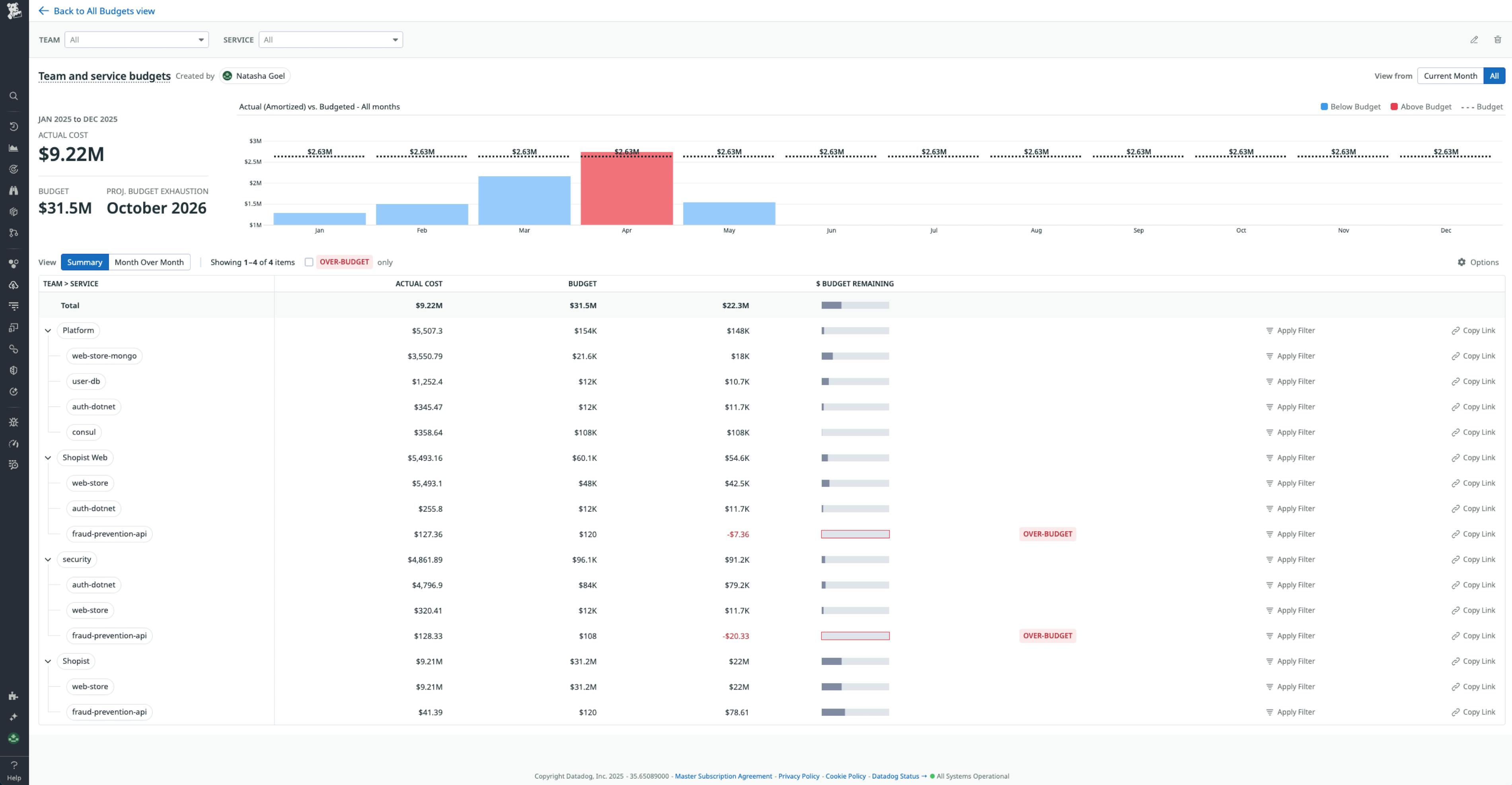This screenshot has width=1512, height=785.
Task: Open the SERVICE filter dropdown
Action: (x=331, y=39)
